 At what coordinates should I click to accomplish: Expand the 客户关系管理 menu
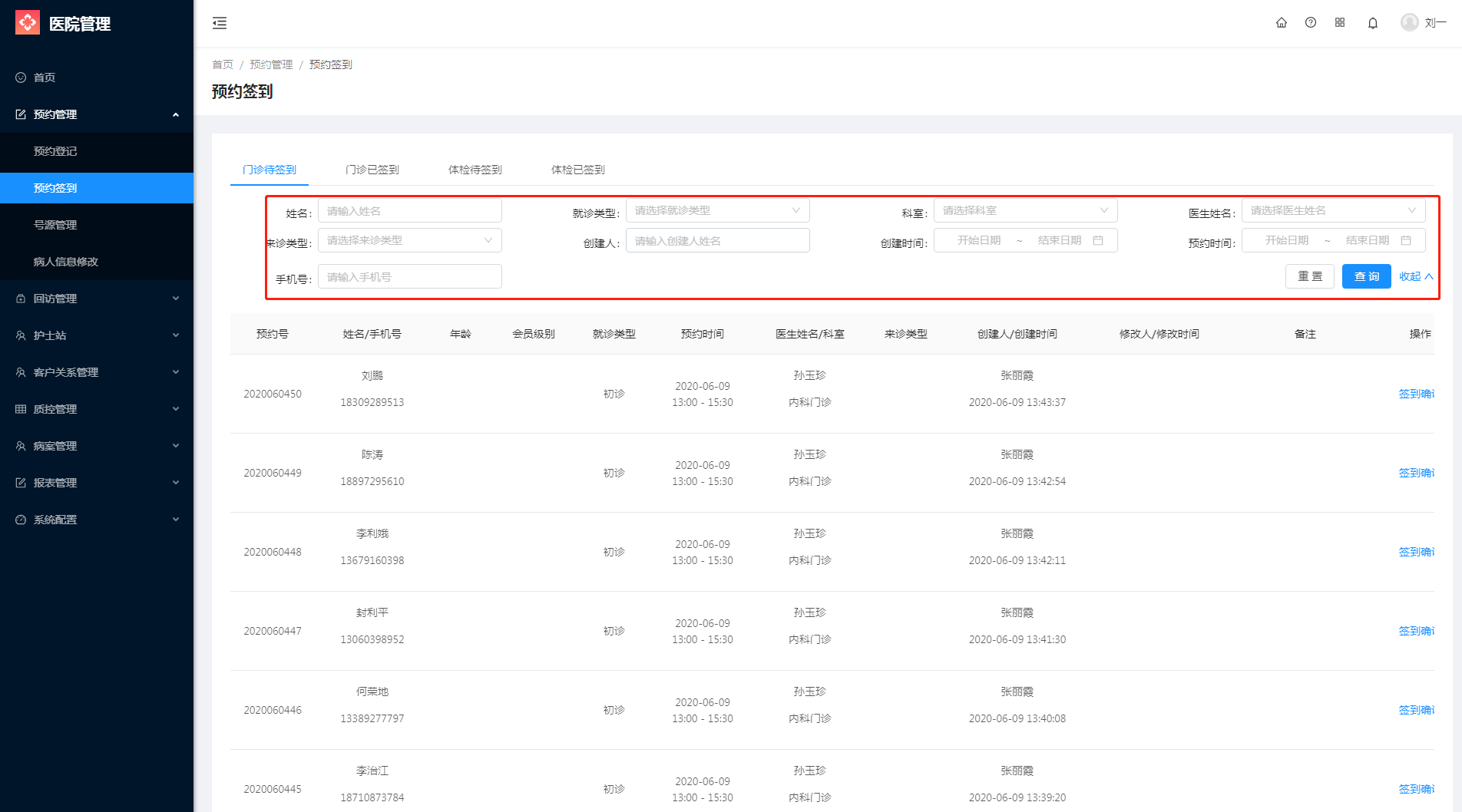pos(176,372)
